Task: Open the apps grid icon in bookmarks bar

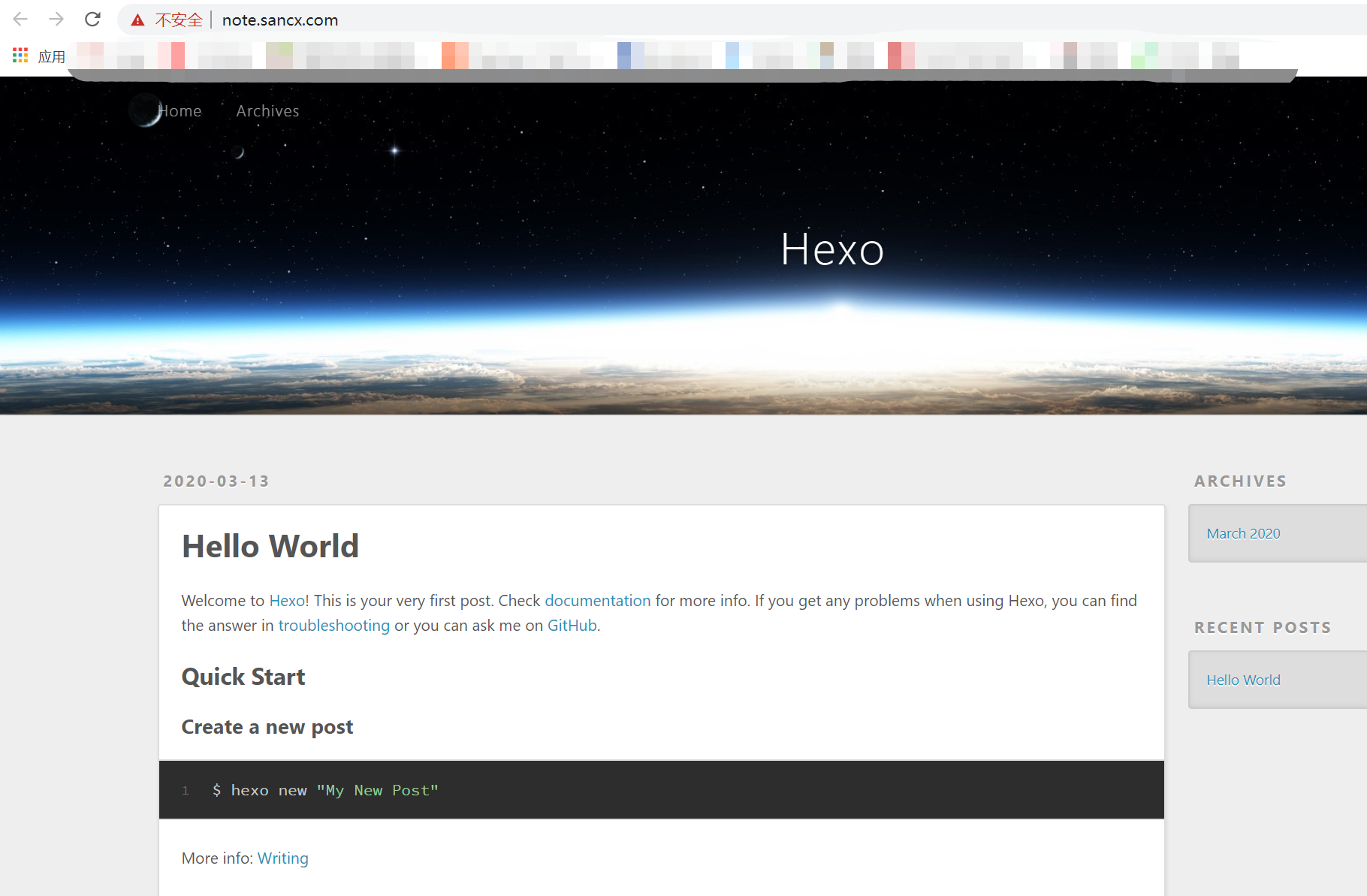Action: click(20, 56)
